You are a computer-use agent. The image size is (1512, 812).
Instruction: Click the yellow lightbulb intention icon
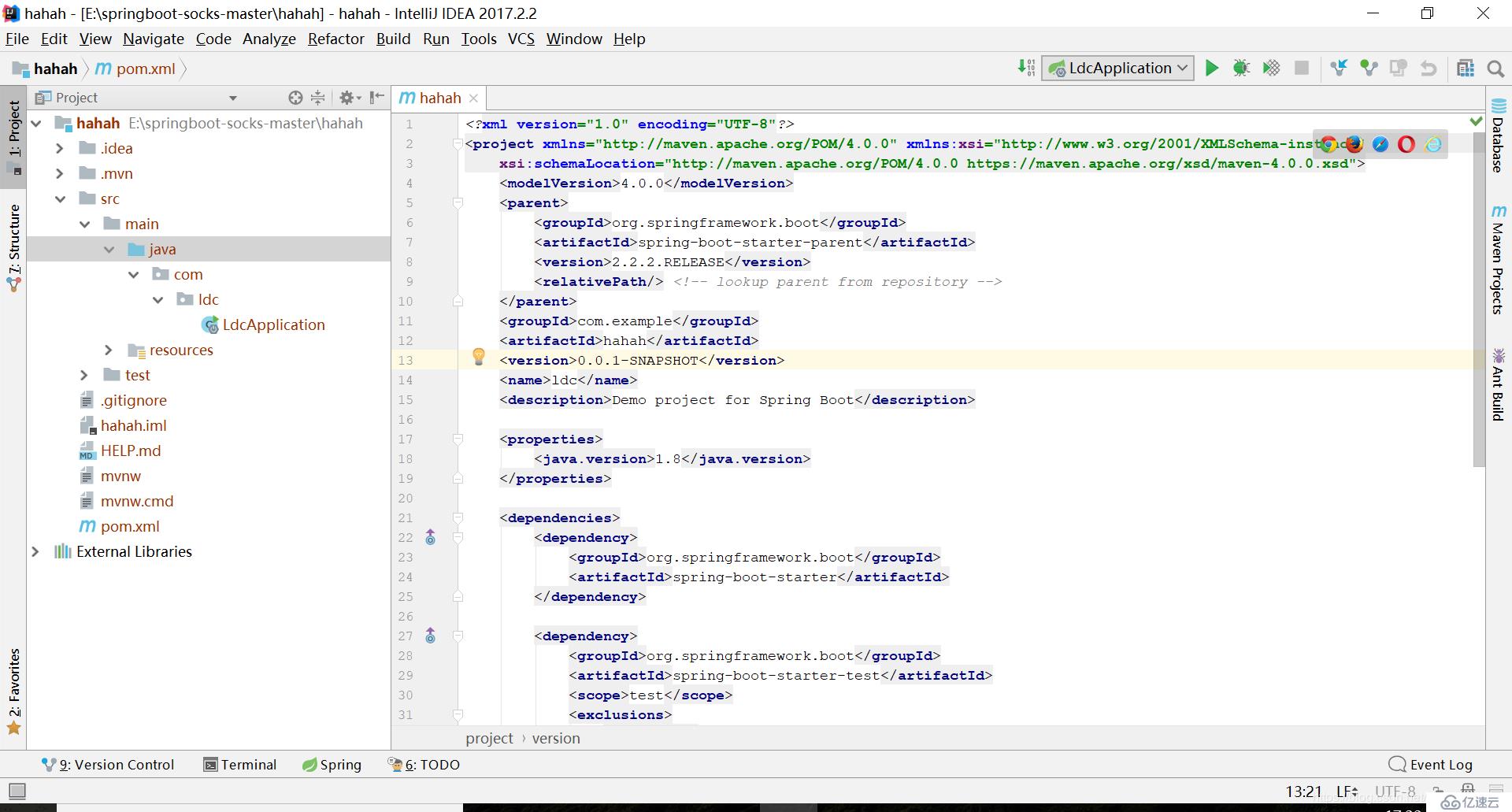tap(478, 357)
